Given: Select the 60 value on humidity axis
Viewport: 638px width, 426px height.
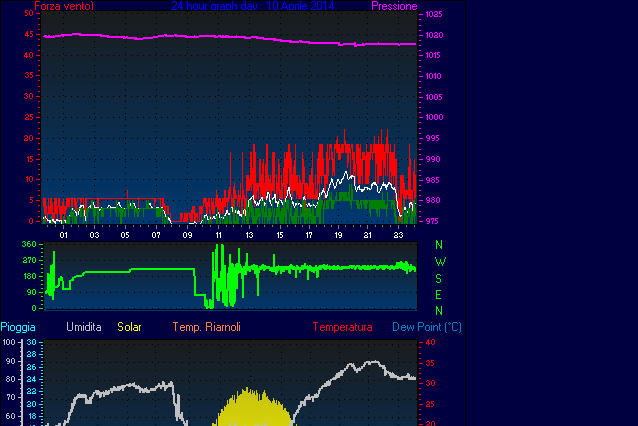Looking at the screenshot, I should click(x=10, y=416).
